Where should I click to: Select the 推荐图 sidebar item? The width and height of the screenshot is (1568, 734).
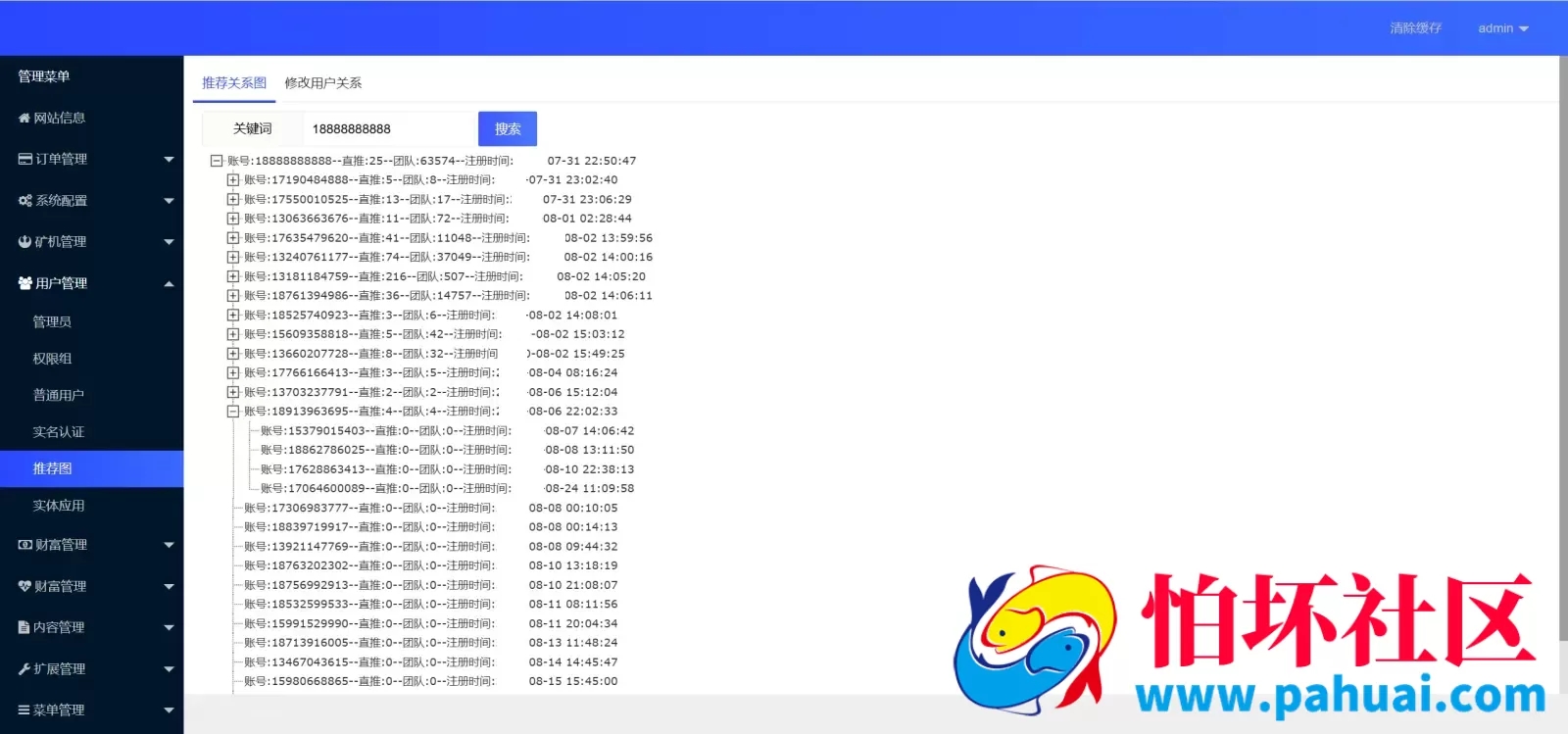pos(92,468)
